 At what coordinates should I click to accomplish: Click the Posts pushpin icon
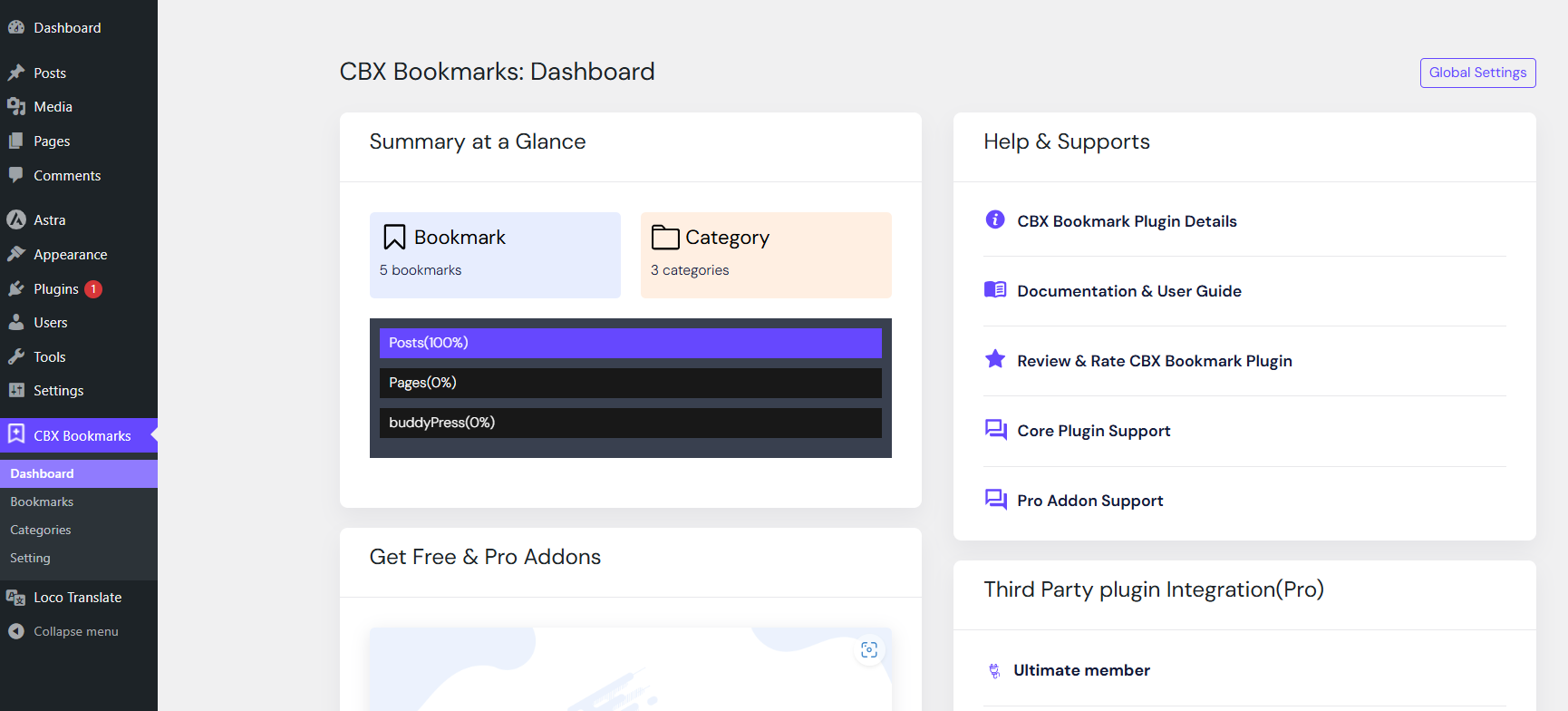(16, 73)
